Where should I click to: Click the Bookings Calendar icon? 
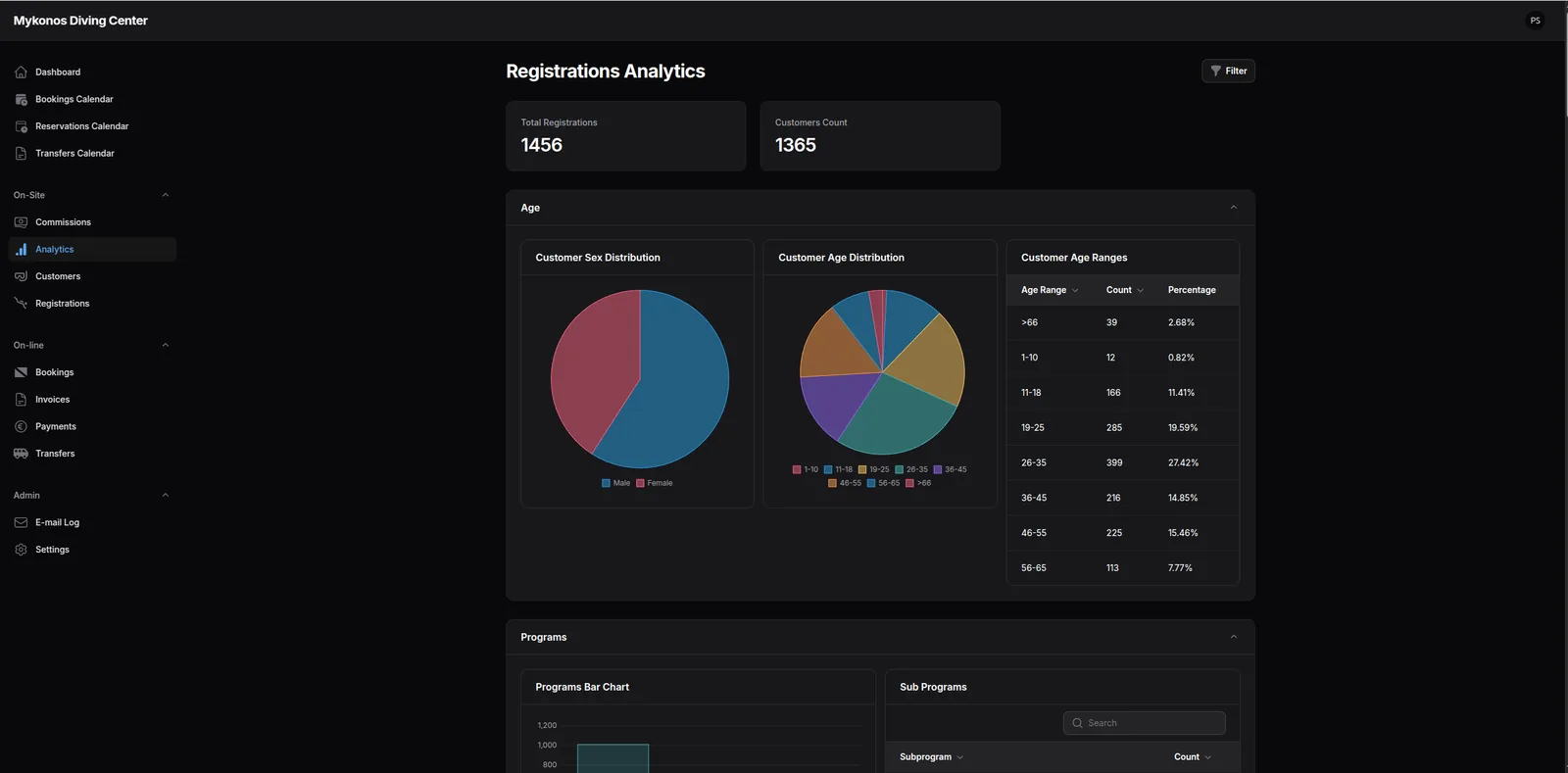tap(21, 99)
